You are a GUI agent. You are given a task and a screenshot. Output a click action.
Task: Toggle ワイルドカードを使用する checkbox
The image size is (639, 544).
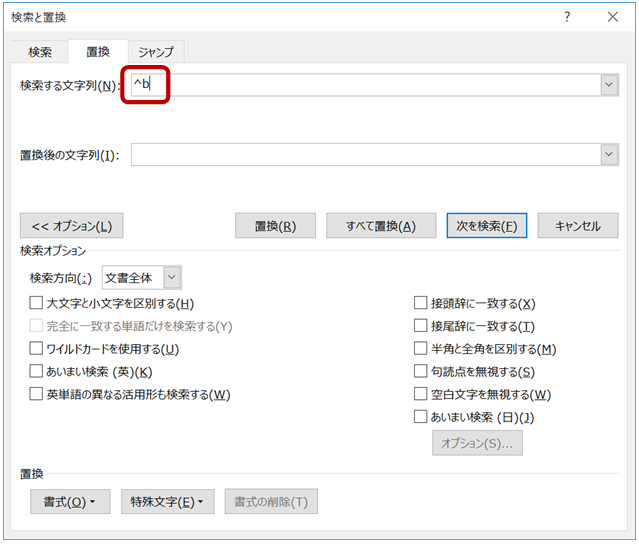(x=37, y=349)
